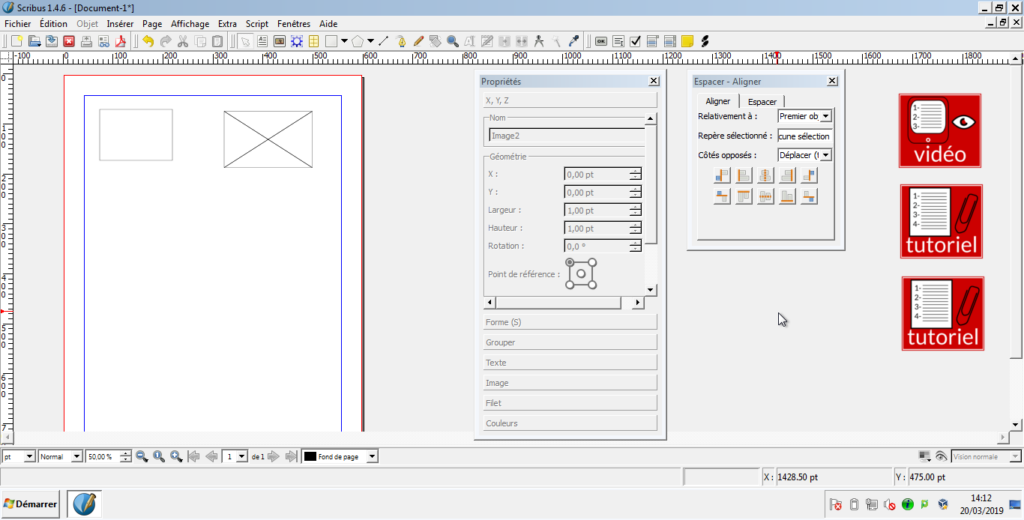Select the Text Frame tool
This screenshot has width=1024, height=520.
coord(262,41)
